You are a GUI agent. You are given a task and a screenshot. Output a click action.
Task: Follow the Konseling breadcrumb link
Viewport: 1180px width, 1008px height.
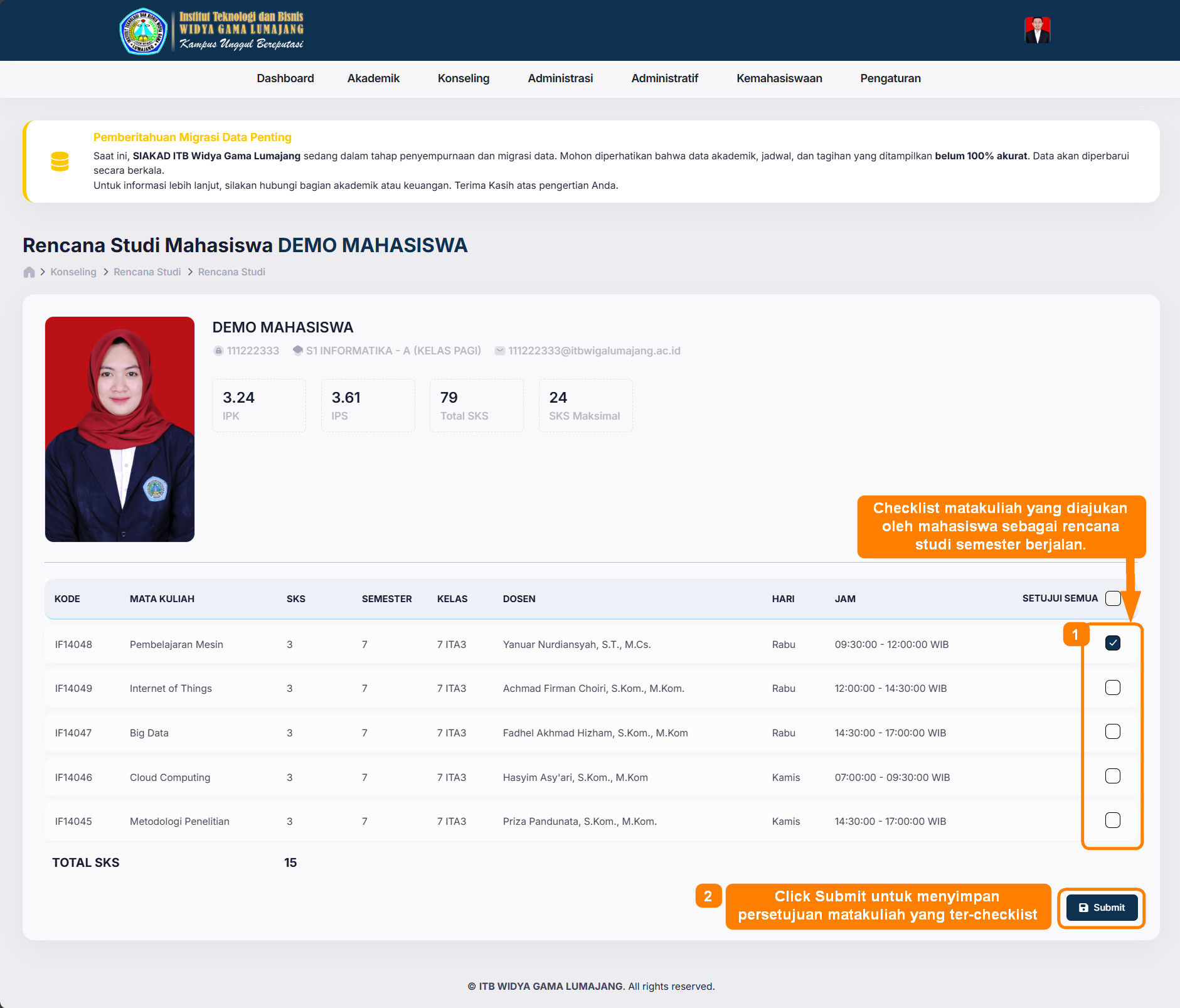click(73, 272)
